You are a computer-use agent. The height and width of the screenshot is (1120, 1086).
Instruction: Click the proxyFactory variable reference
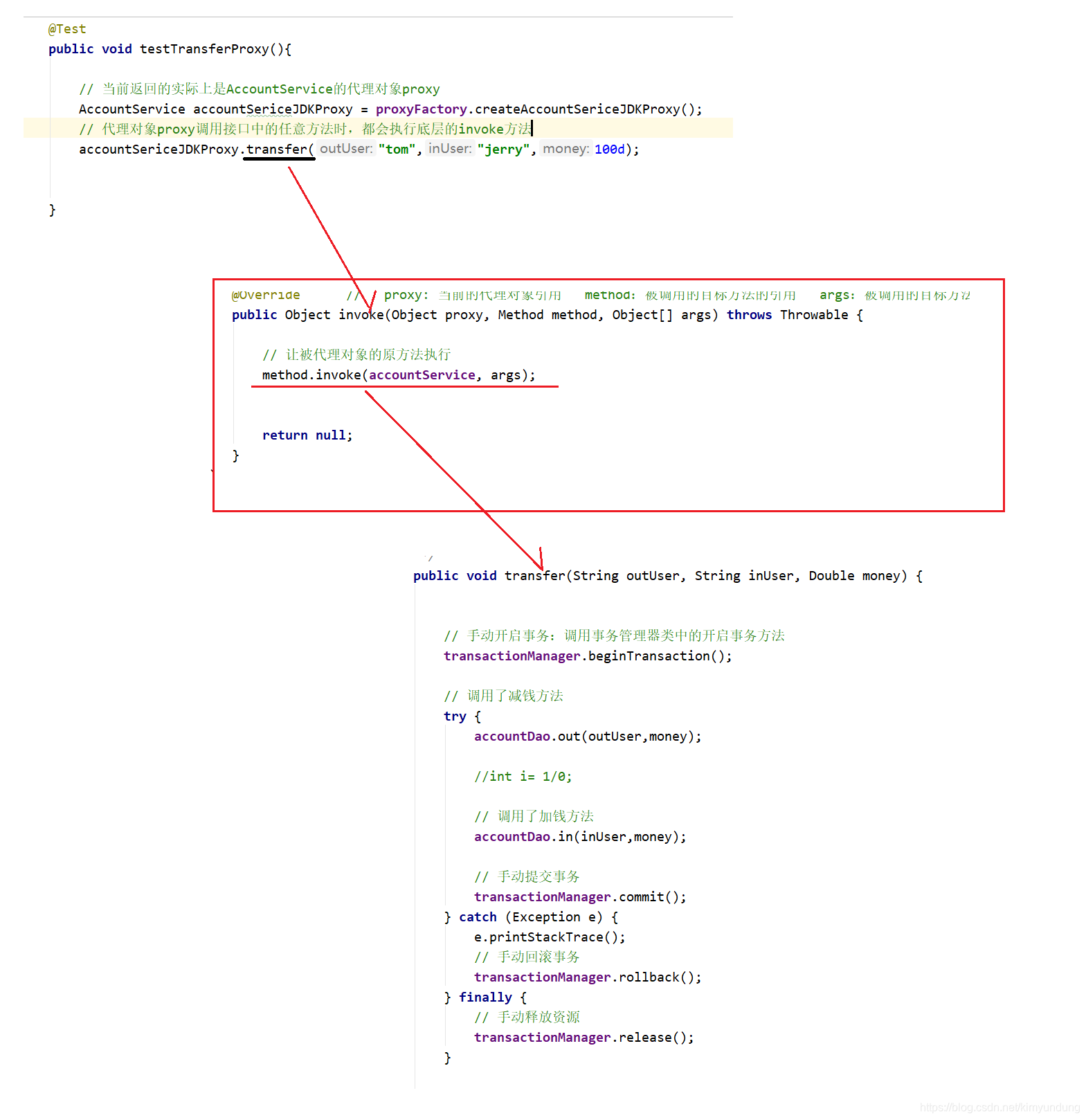(x=422, y=109)
